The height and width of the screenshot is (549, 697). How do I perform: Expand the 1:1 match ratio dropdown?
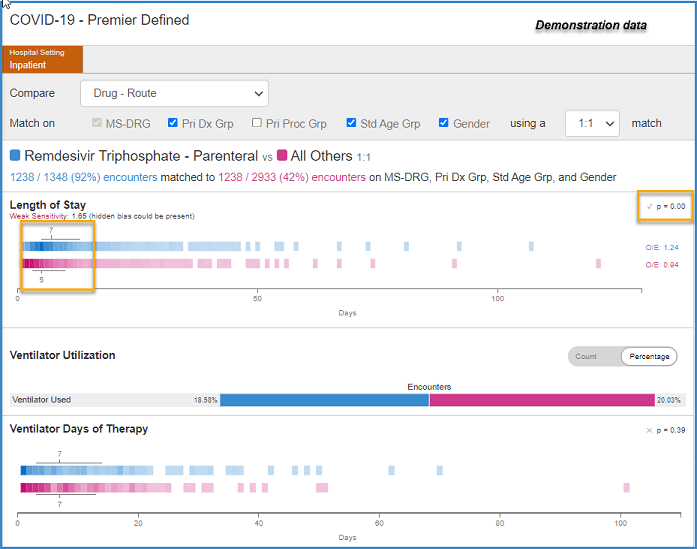592,123
